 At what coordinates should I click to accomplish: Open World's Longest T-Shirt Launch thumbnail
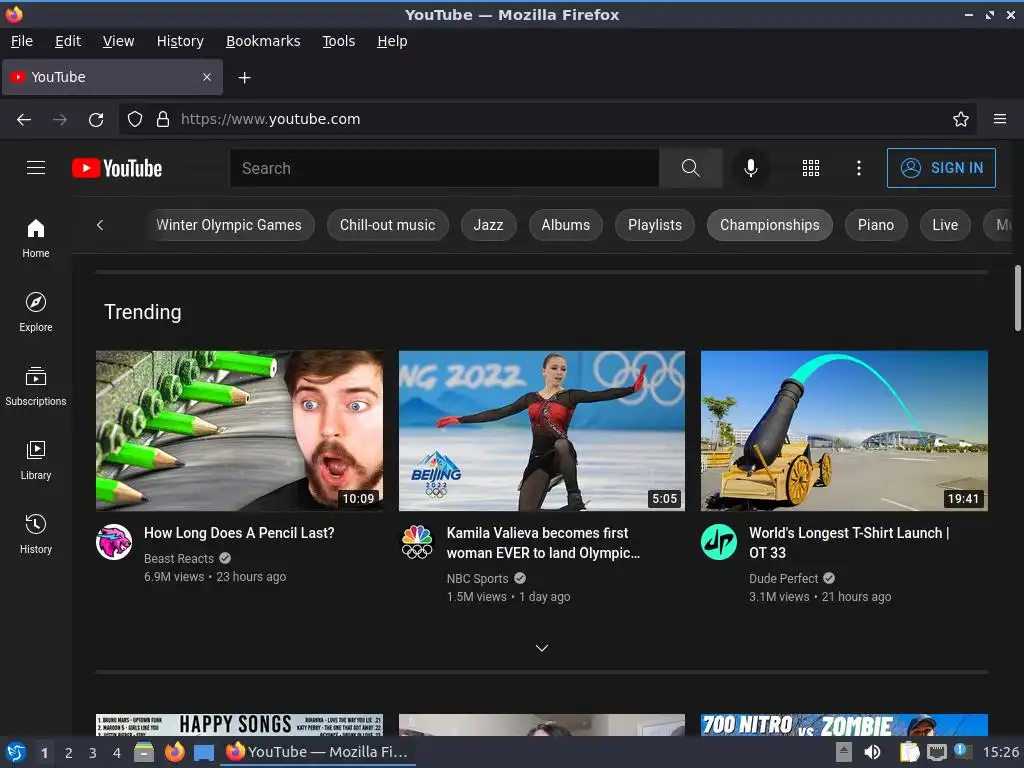coord(844,431)
